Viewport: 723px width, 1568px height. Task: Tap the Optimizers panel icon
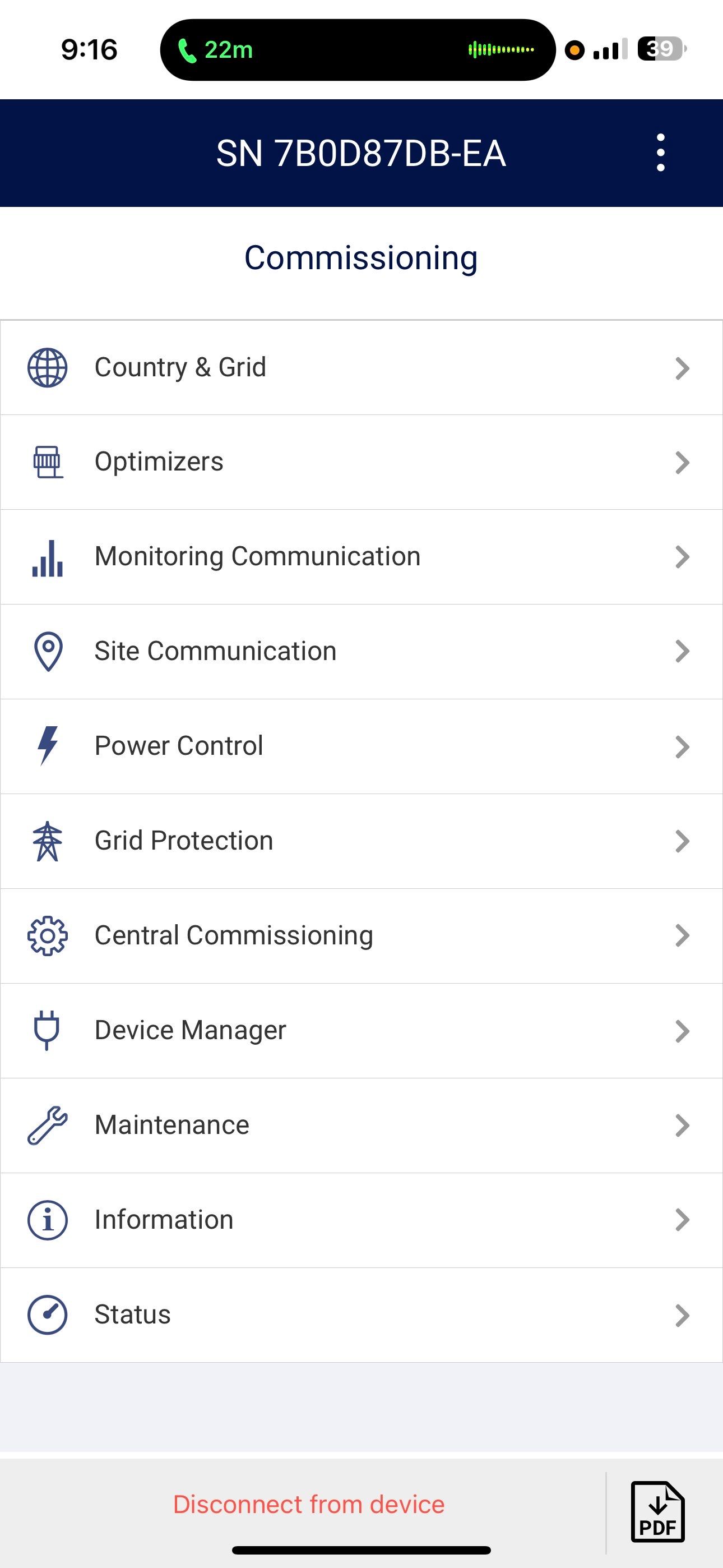pyautogui.click(x=48, y=462)
